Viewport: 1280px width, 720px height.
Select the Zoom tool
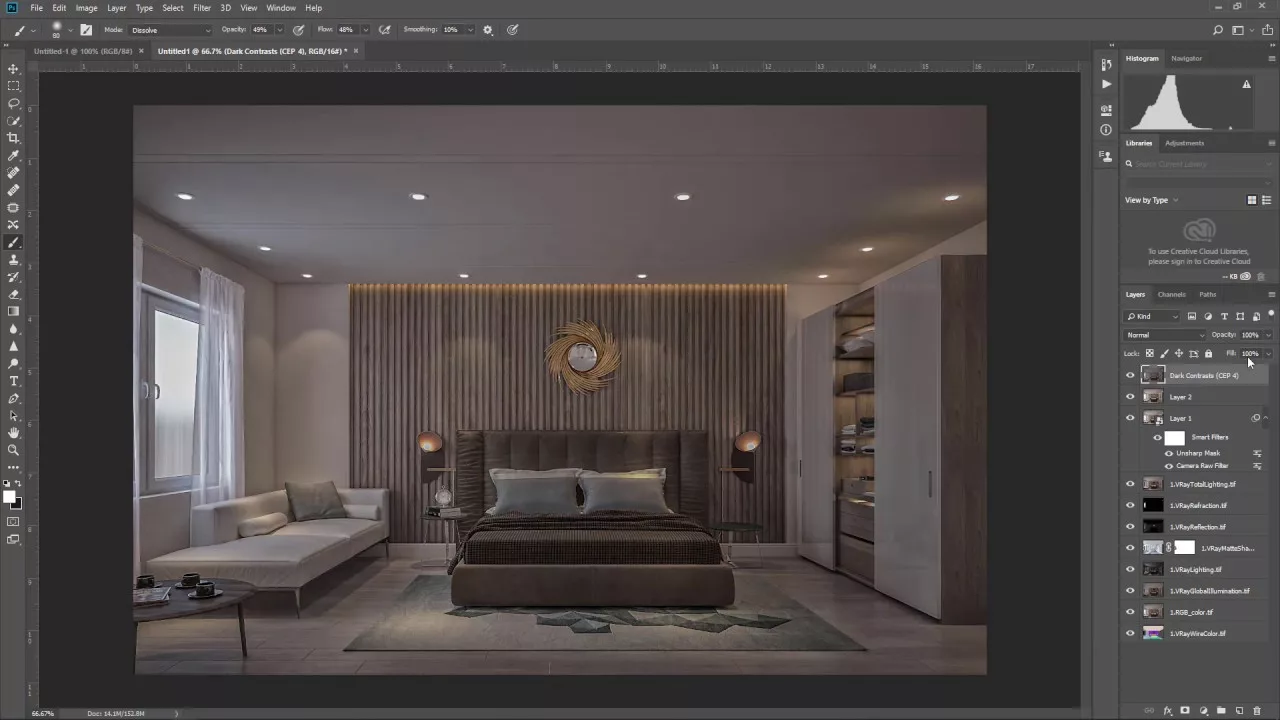point(13,450)
